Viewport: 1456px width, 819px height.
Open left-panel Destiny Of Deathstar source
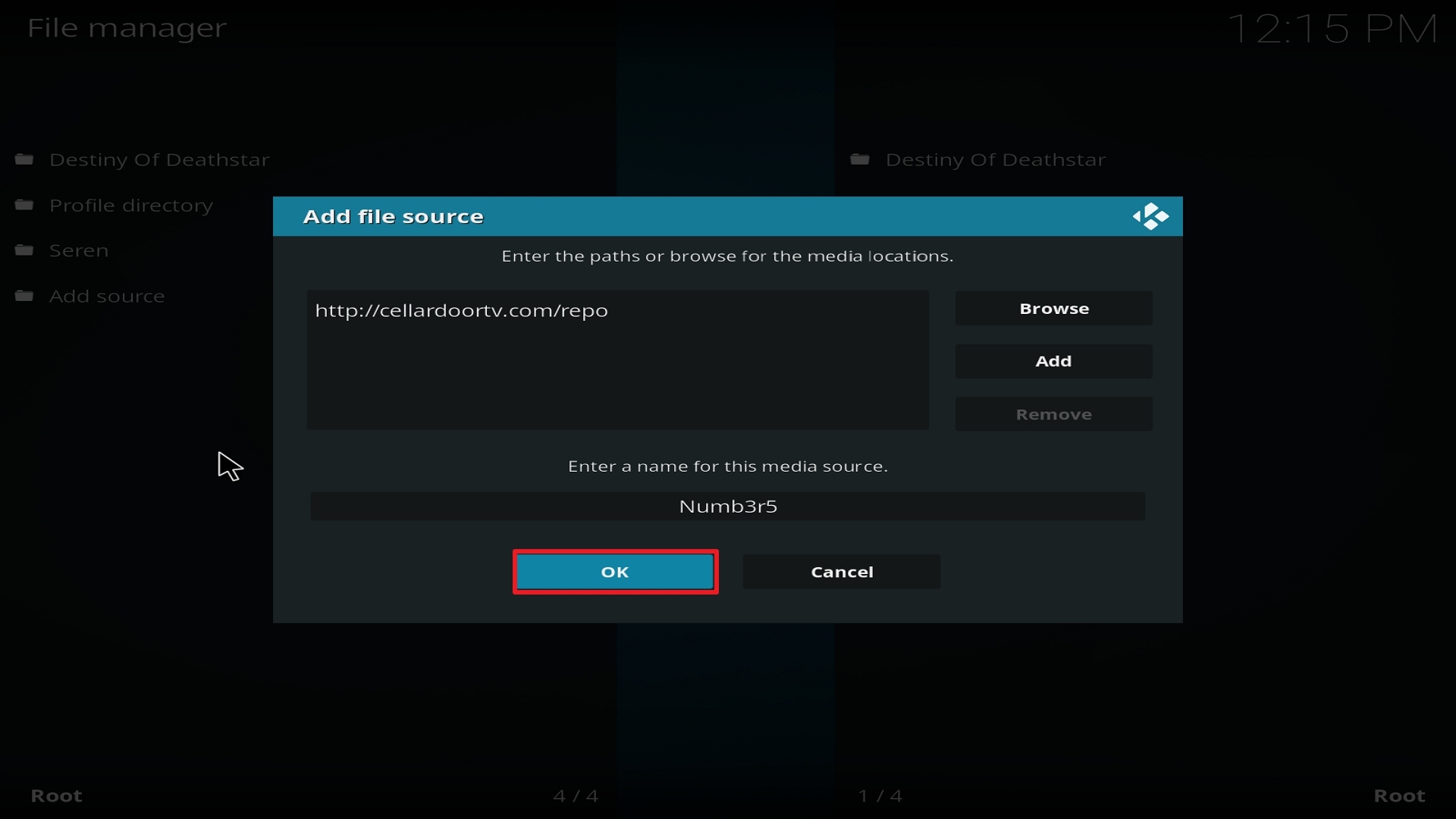(x=159, y=160)
